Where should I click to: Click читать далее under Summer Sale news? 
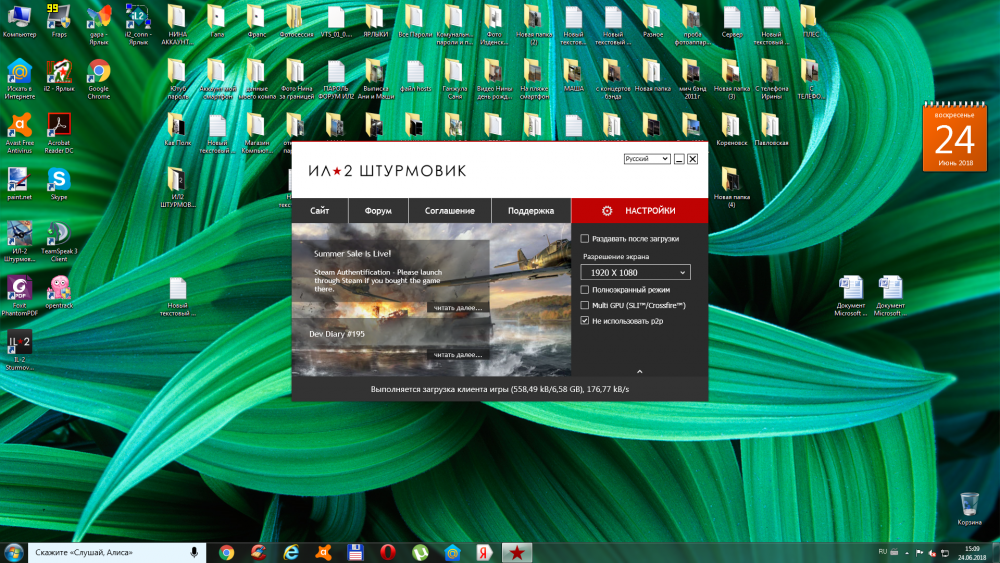tap(457, 308)
